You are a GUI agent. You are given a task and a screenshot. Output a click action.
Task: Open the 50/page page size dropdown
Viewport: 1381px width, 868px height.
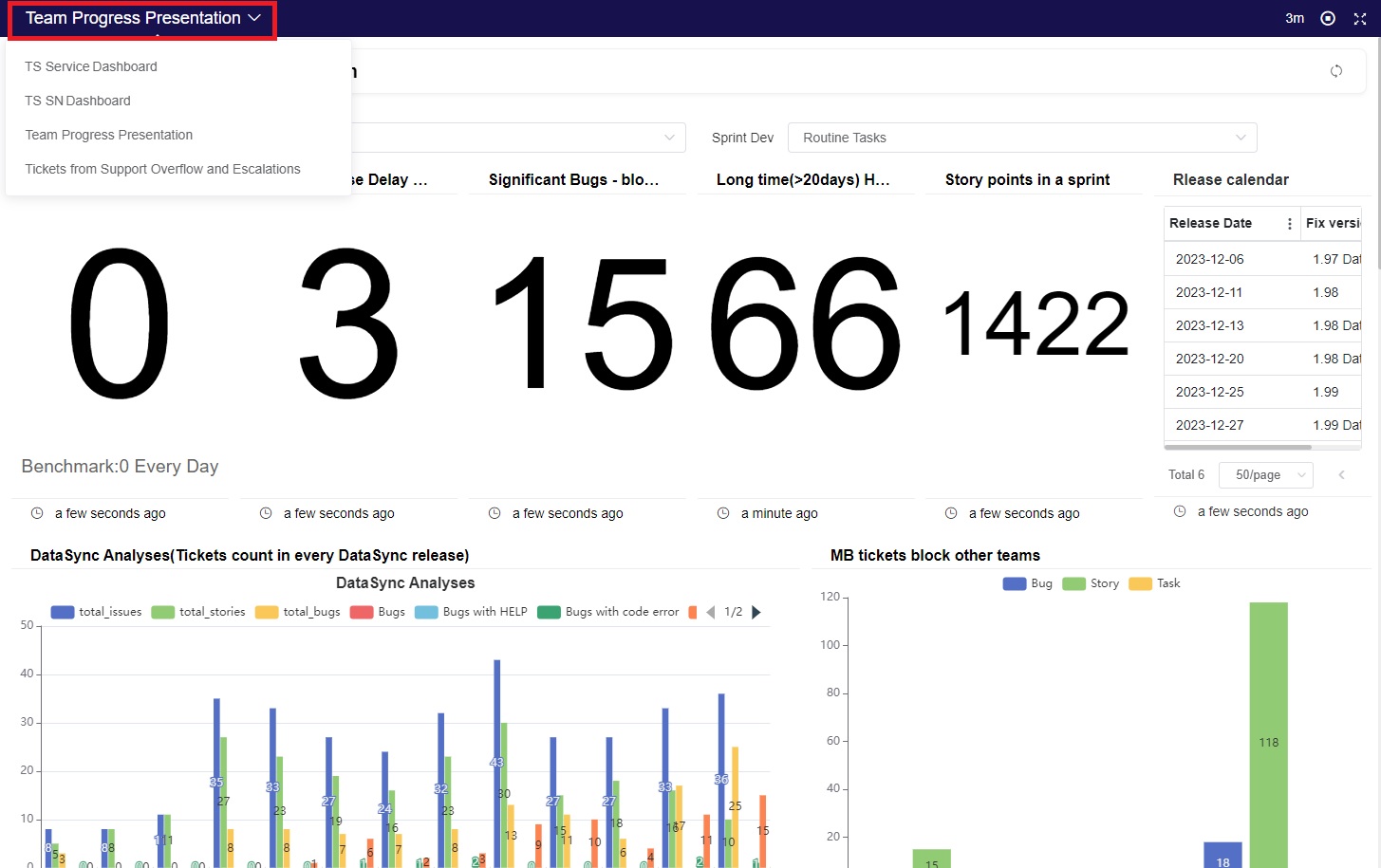[1265, 474]
